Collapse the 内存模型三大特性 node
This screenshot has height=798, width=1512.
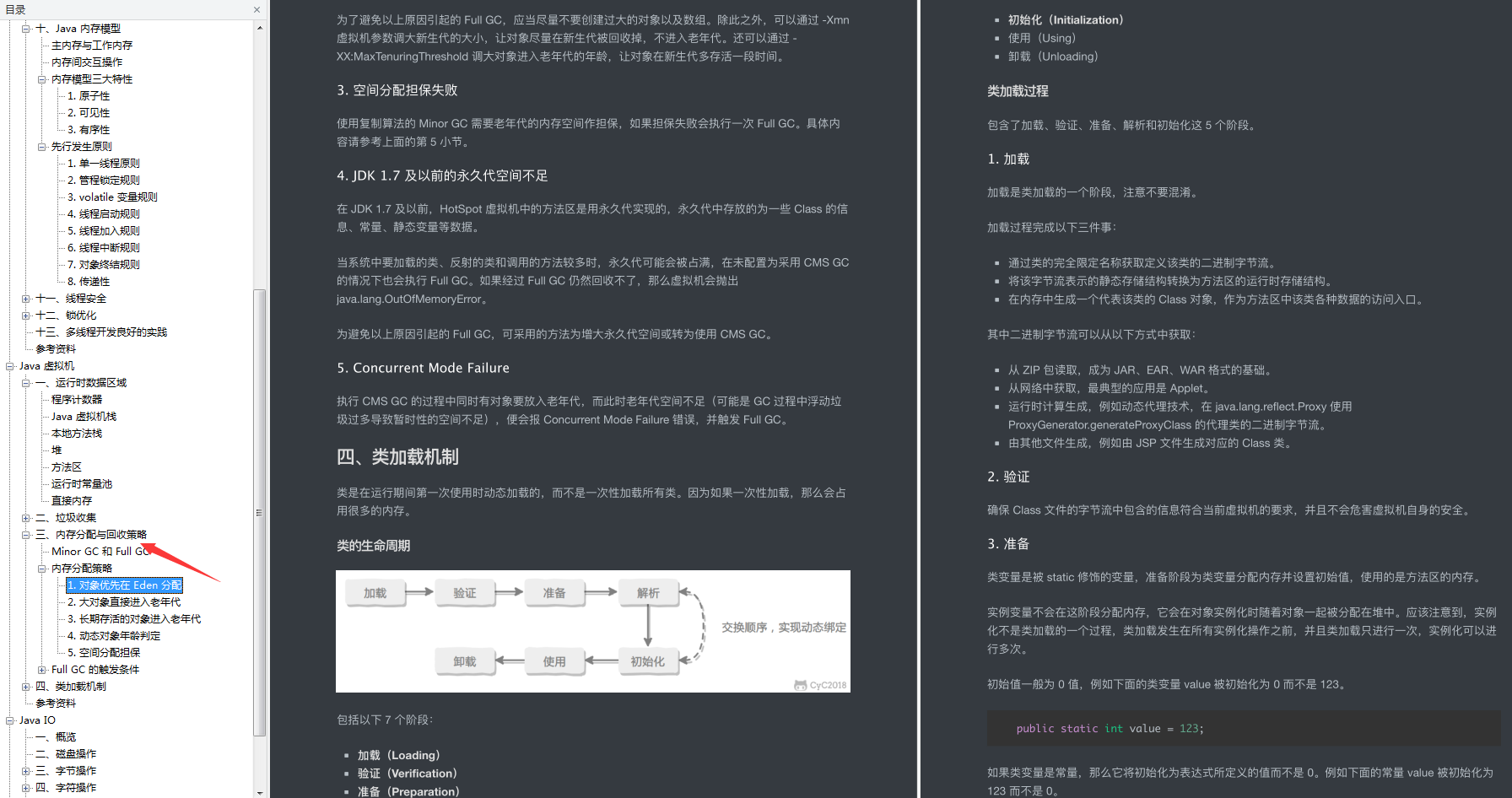pyautogui.click(x=42, y=79)
